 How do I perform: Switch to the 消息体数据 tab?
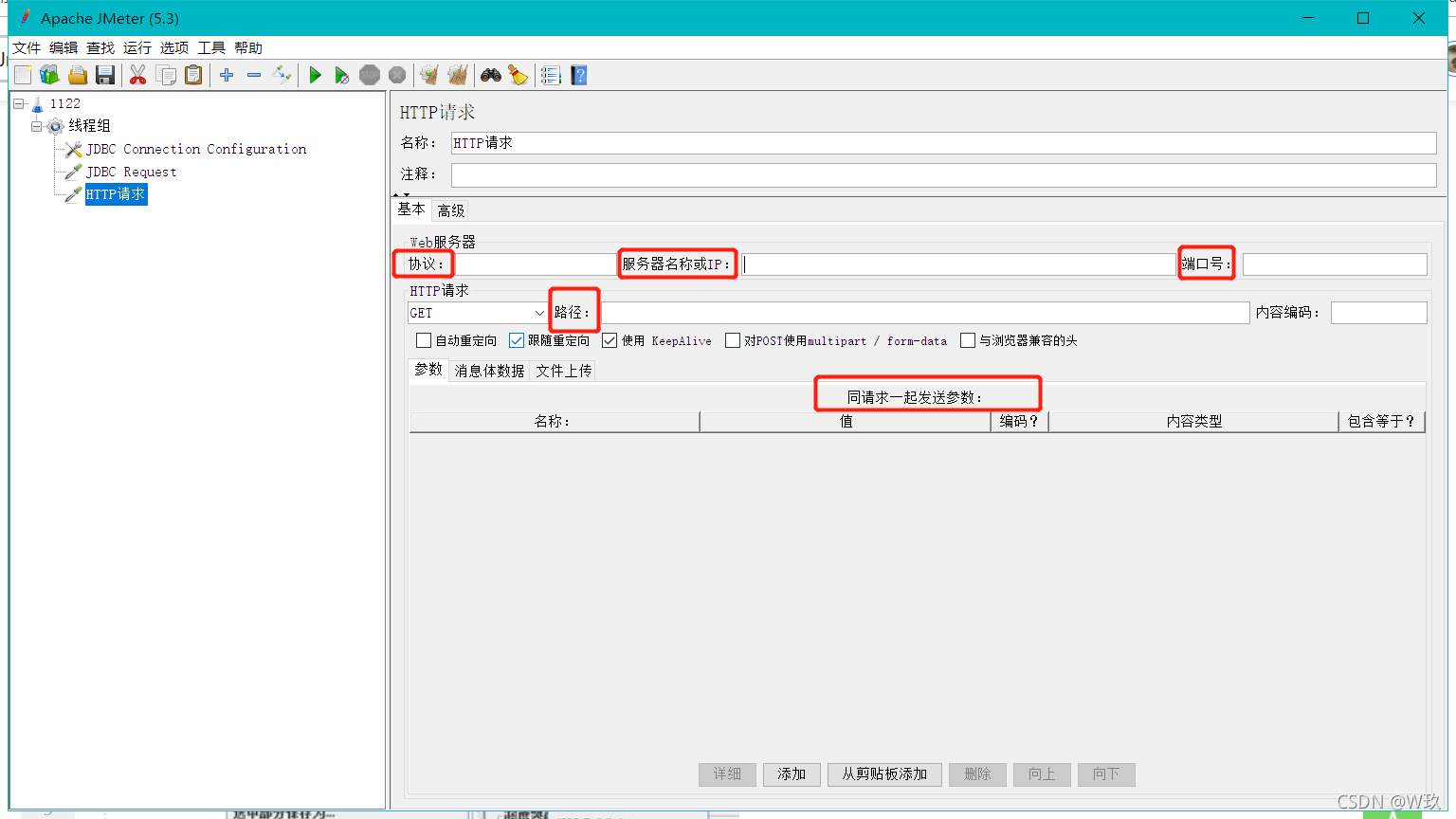[x=489, y=371]
